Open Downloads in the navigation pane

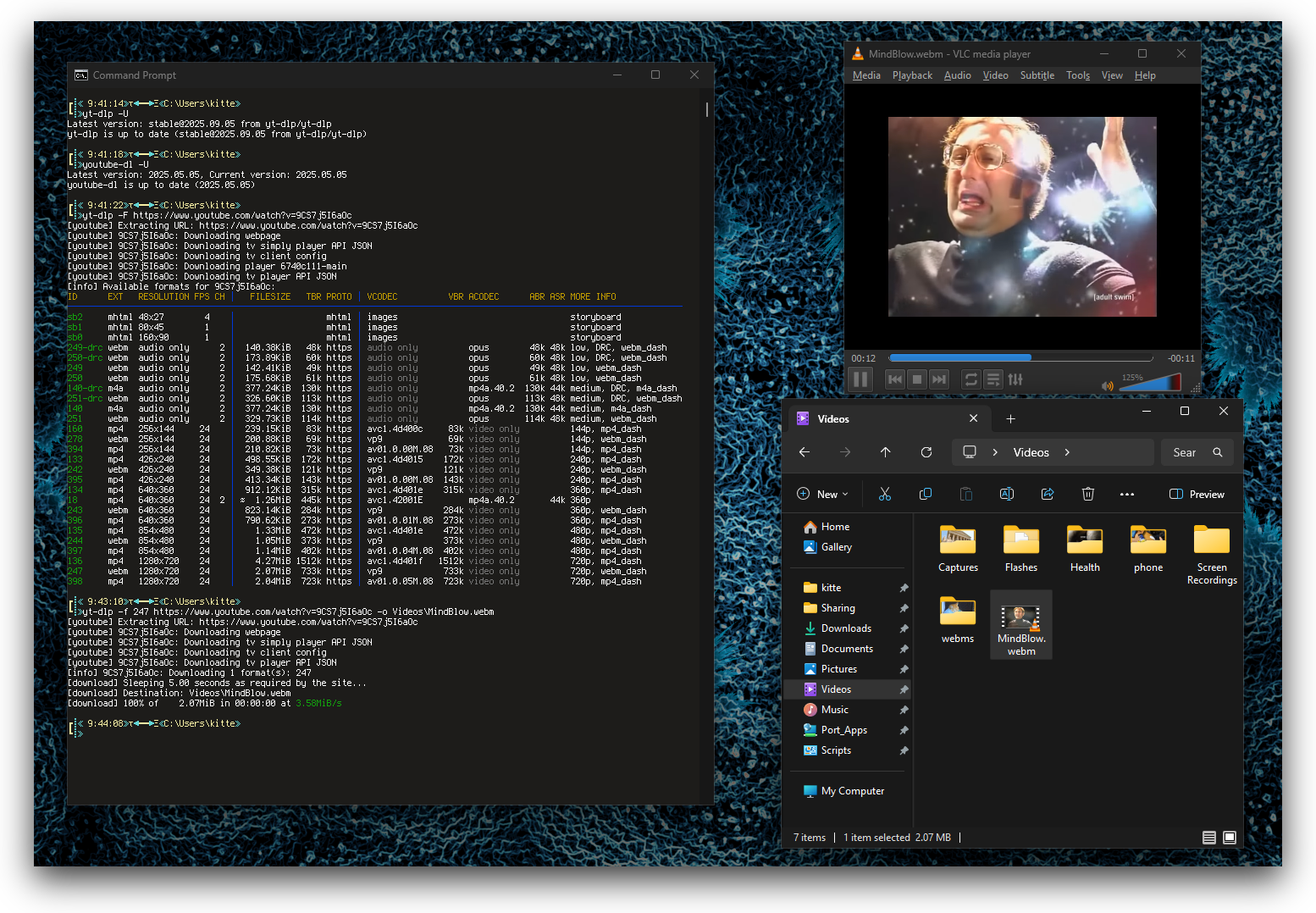845,628
